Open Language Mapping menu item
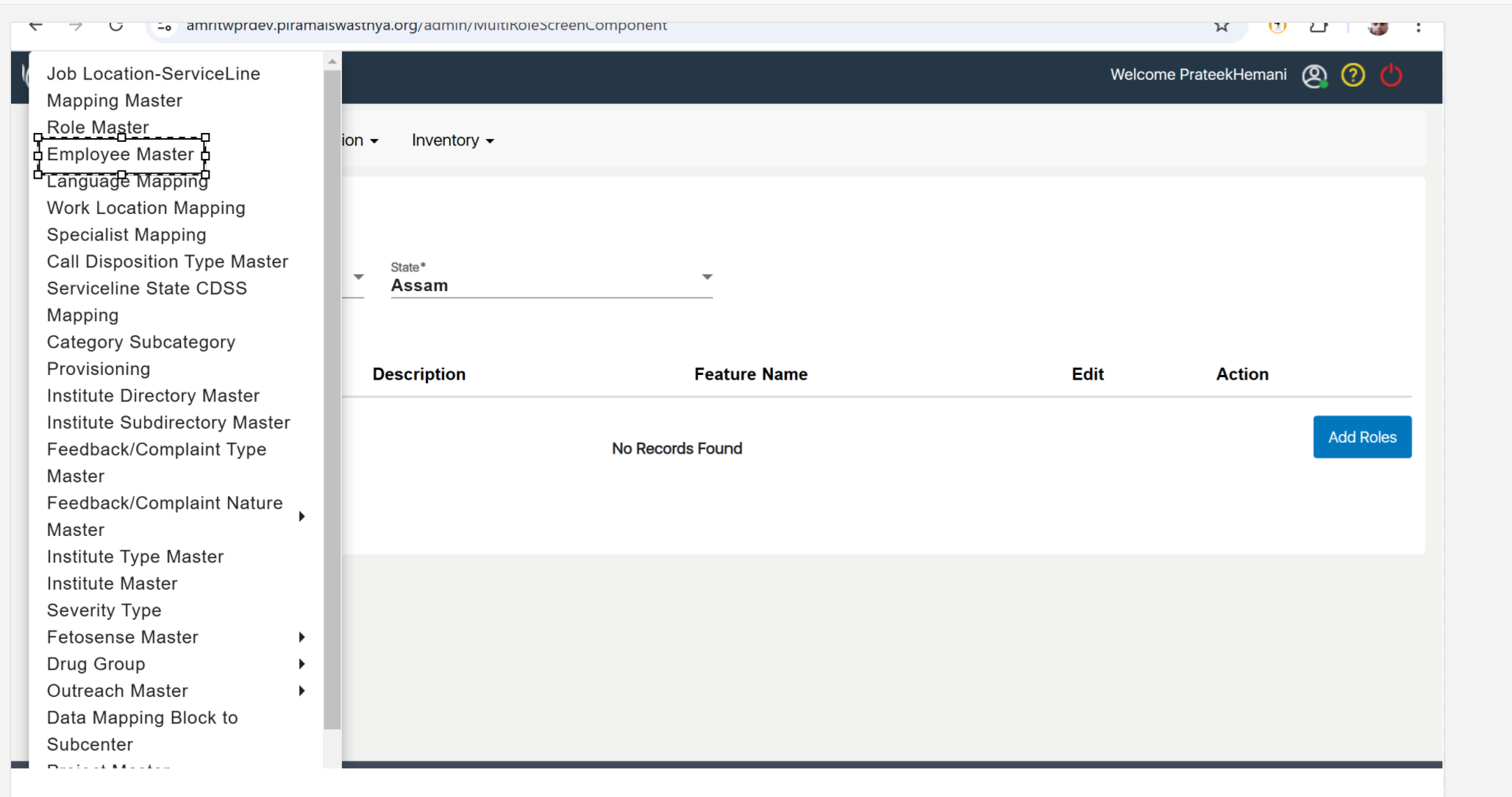 [127, 182]
